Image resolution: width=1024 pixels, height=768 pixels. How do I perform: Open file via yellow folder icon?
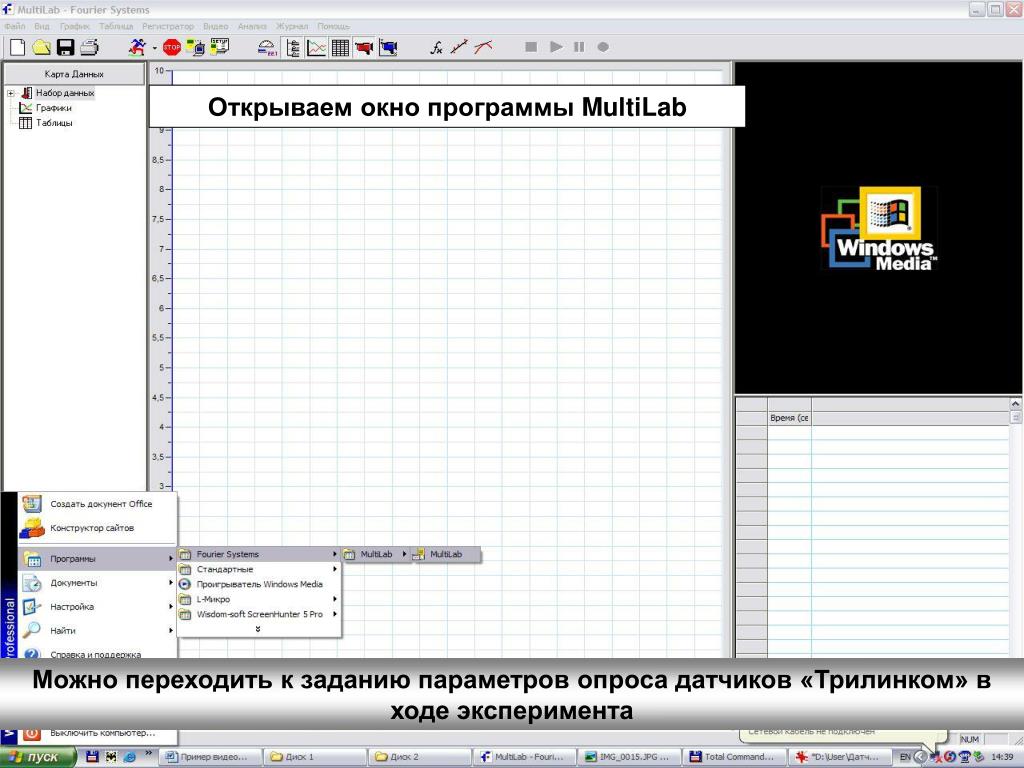[42, 47]
